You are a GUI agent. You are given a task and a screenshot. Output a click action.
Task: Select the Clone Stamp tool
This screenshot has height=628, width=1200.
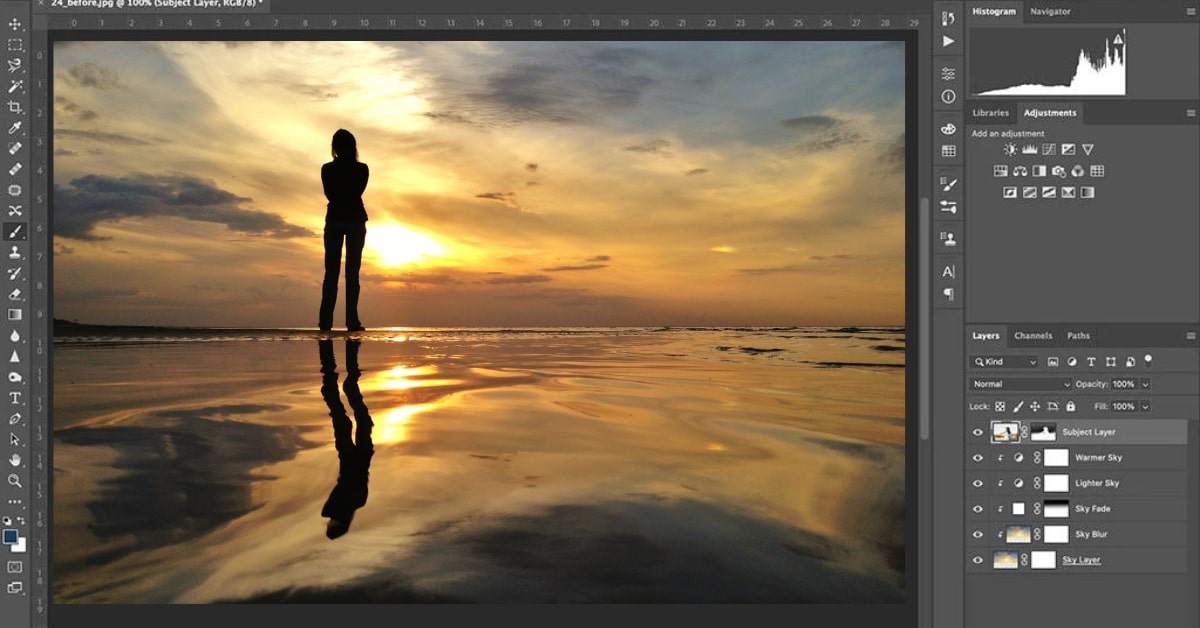click(x=15, y=252)
